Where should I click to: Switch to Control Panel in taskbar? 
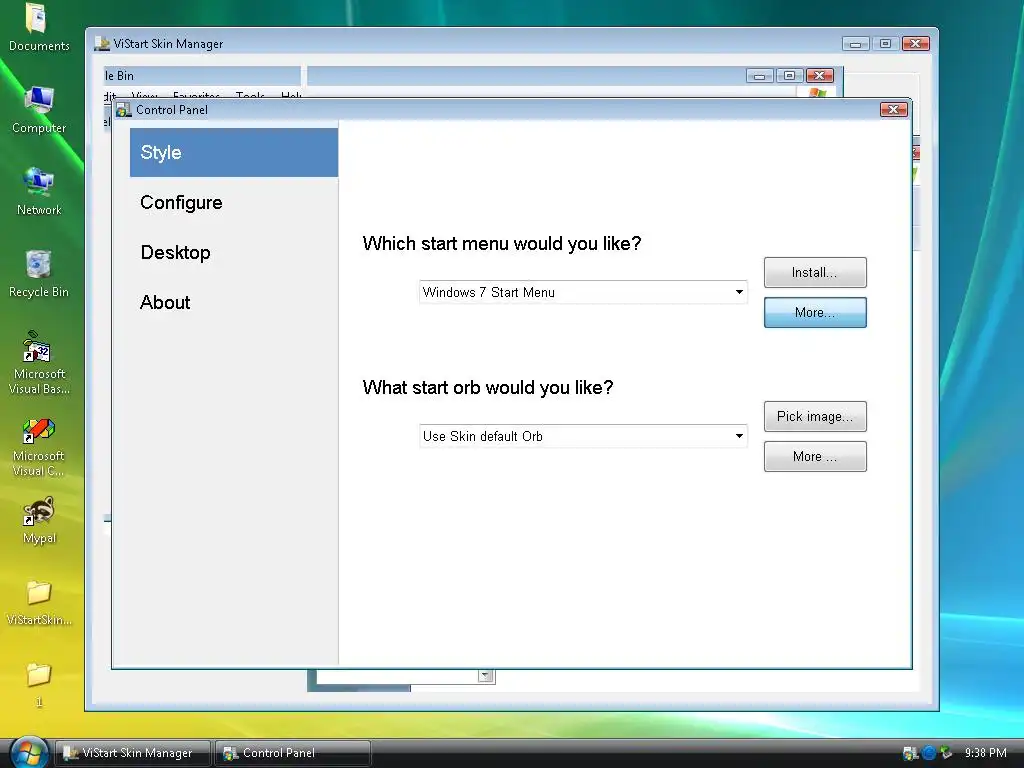coord(293,753)
